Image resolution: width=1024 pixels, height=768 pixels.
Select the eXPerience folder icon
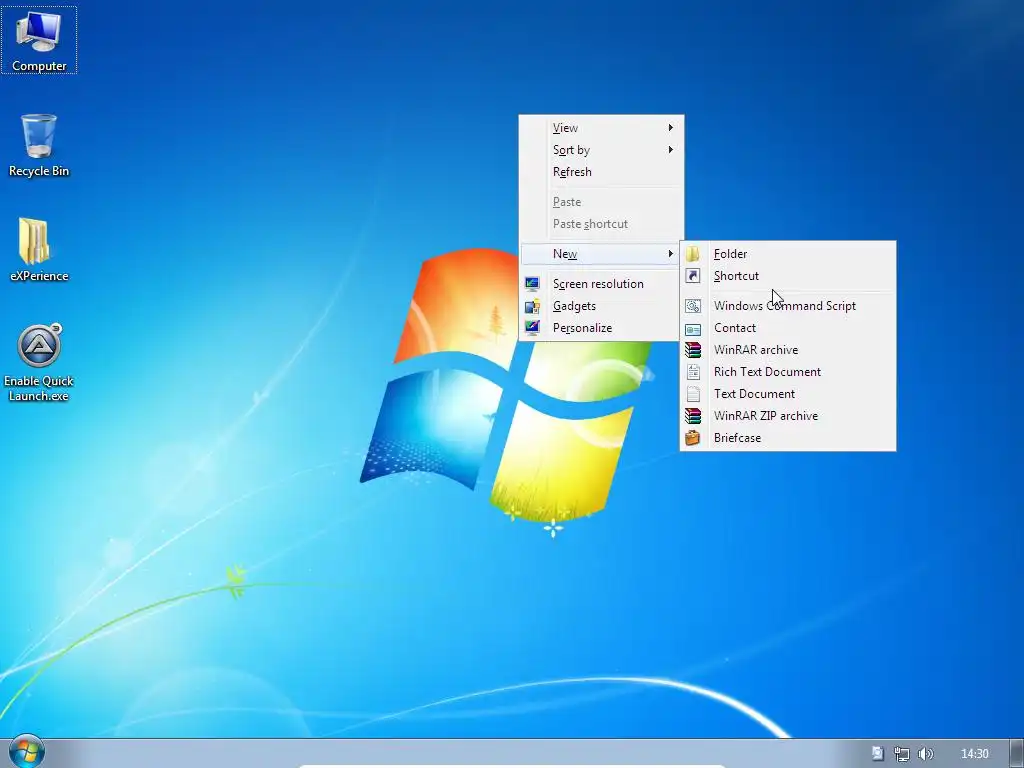pyautogui.click(x=39, y=250)
